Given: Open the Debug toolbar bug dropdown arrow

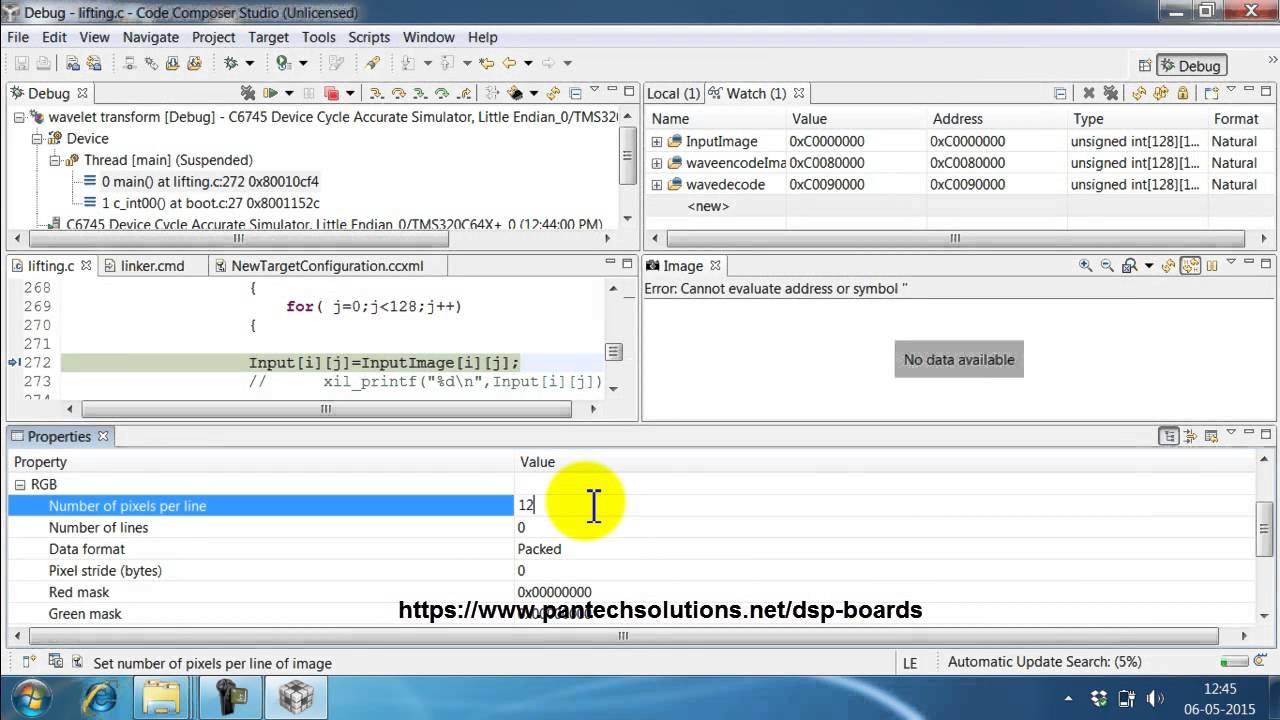Looking at the screenshot, I should pyautogui.click(x=250, y=63).
